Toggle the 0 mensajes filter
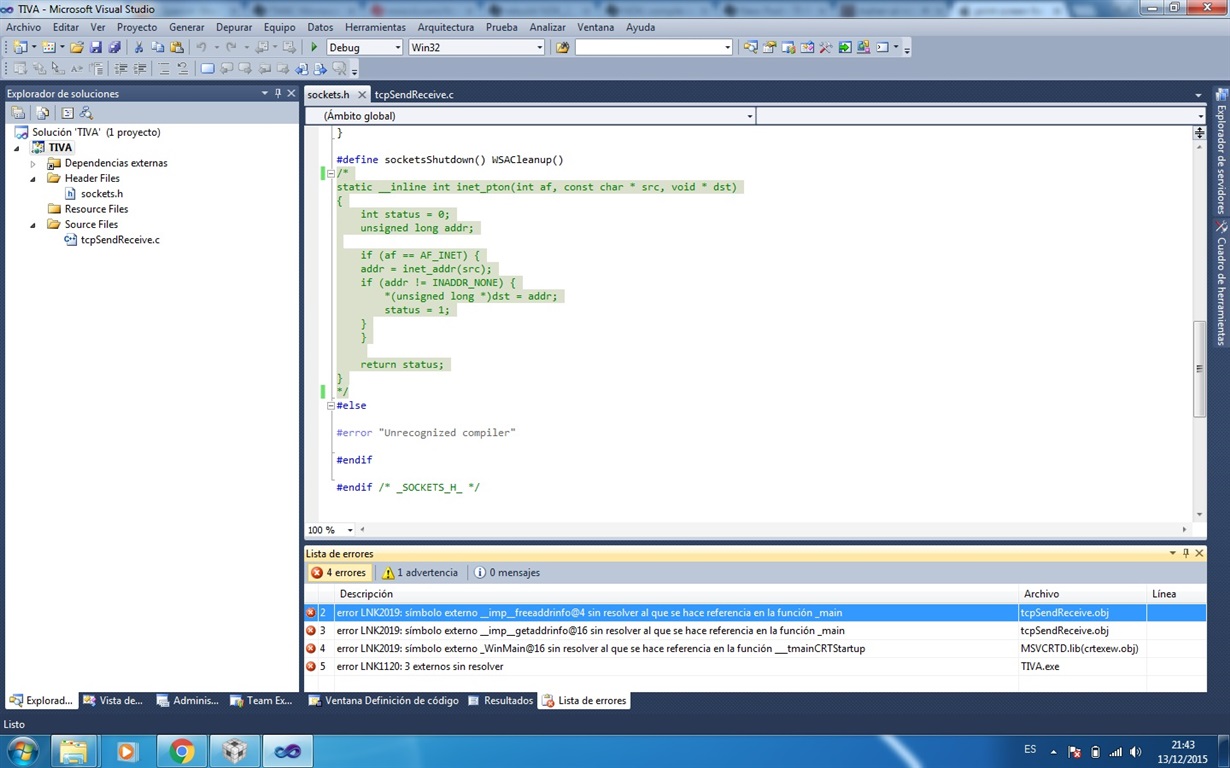 point(508,573)
